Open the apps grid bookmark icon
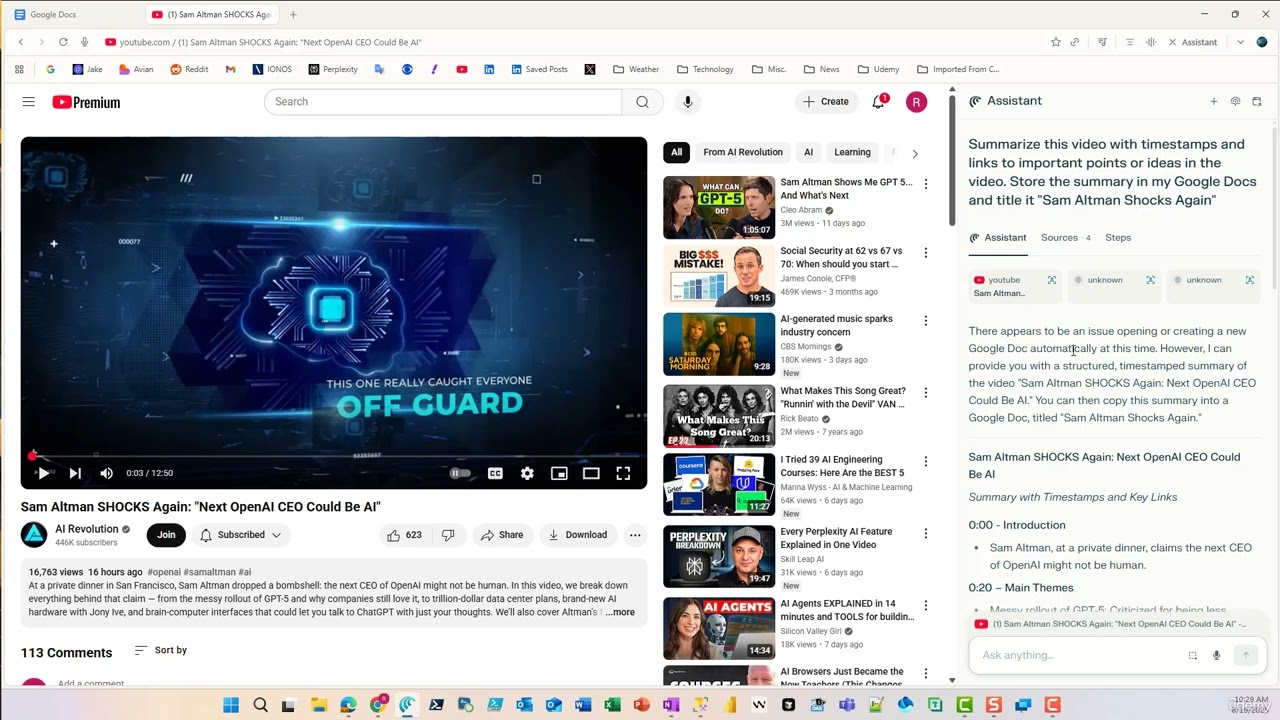Viewport: 1280px width, 720px height. (x=19, y=69)
